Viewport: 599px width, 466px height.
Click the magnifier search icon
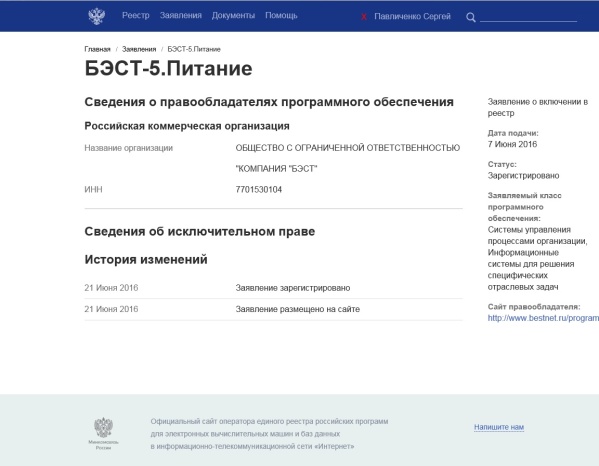471,17
